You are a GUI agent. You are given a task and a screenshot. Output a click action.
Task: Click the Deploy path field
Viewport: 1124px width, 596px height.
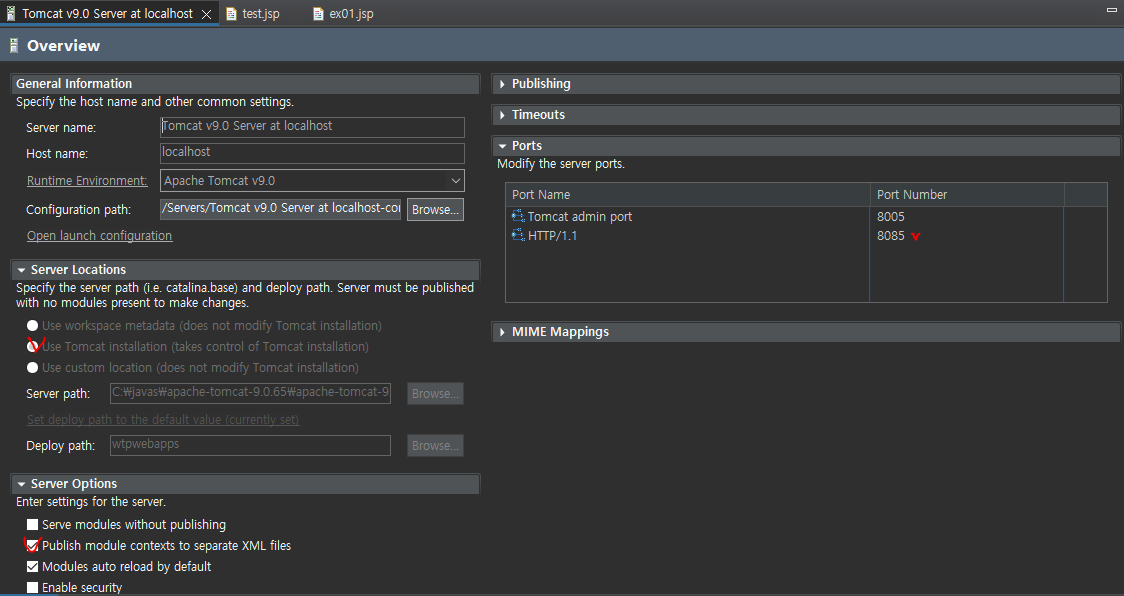[x=250, y=445]
